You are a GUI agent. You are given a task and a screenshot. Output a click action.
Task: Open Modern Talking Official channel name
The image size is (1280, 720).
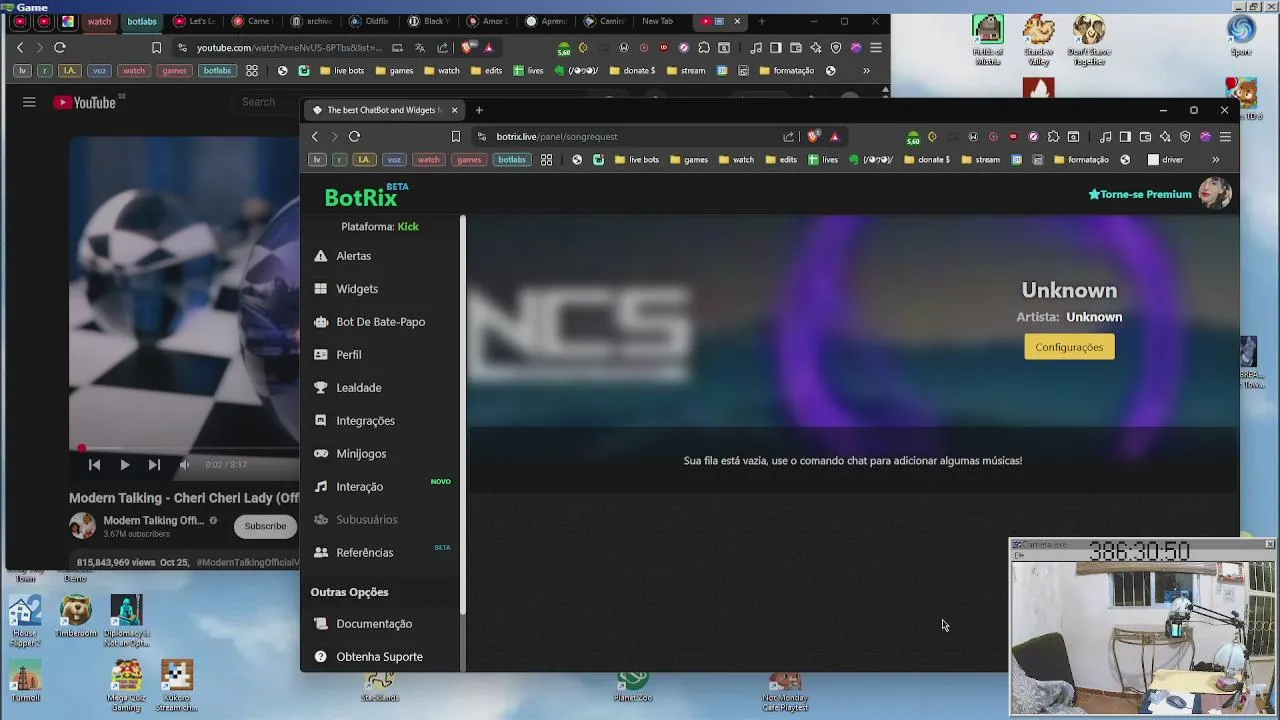point(153,521)
